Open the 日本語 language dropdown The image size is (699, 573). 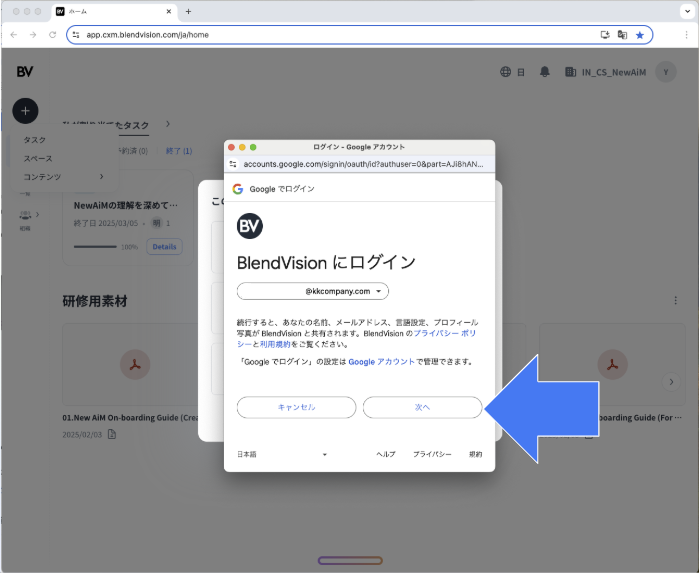pyautogui.click(x=282, y=454)
